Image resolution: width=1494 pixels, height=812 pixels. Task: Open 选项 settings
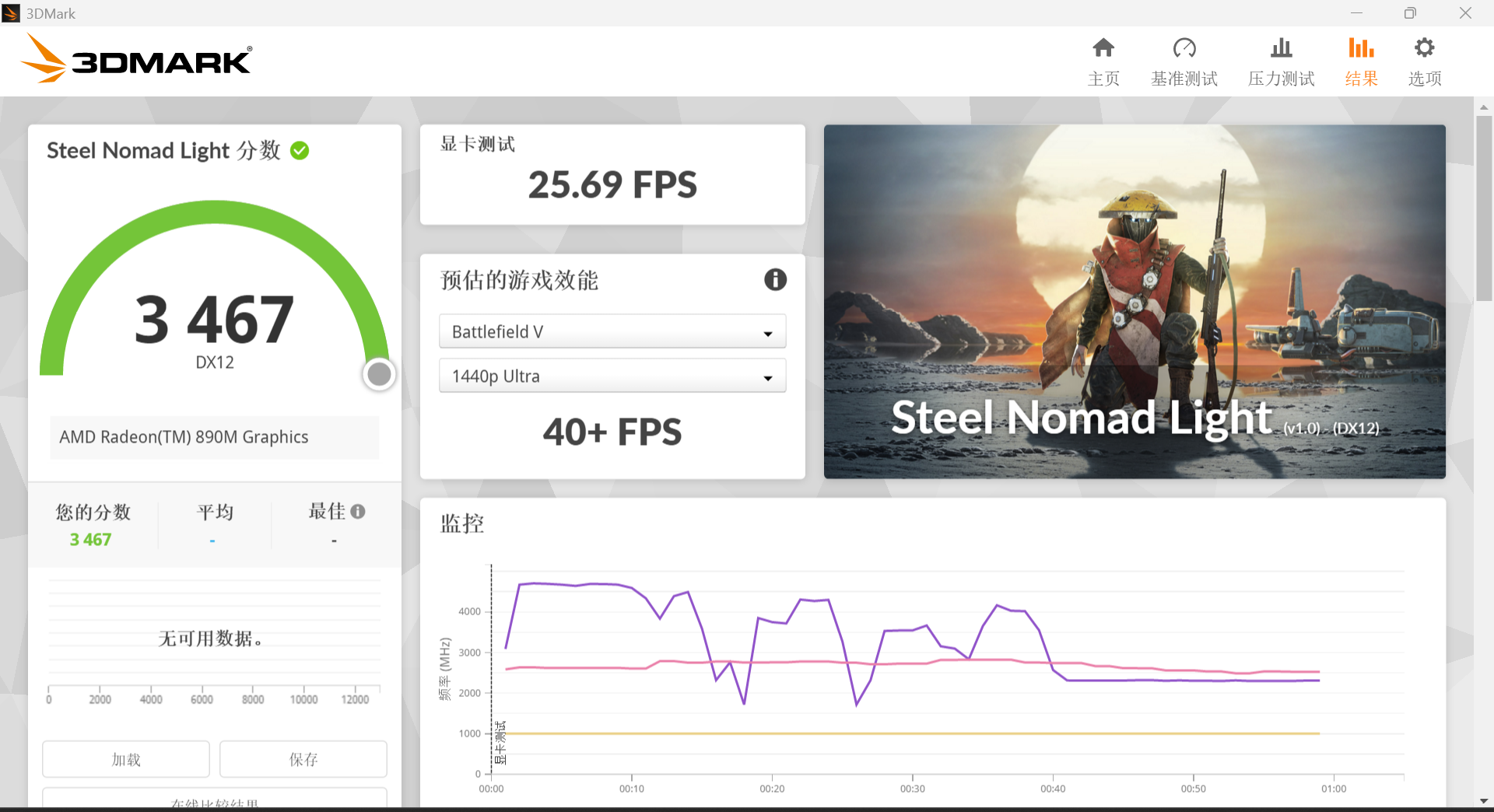[1424, 62]
